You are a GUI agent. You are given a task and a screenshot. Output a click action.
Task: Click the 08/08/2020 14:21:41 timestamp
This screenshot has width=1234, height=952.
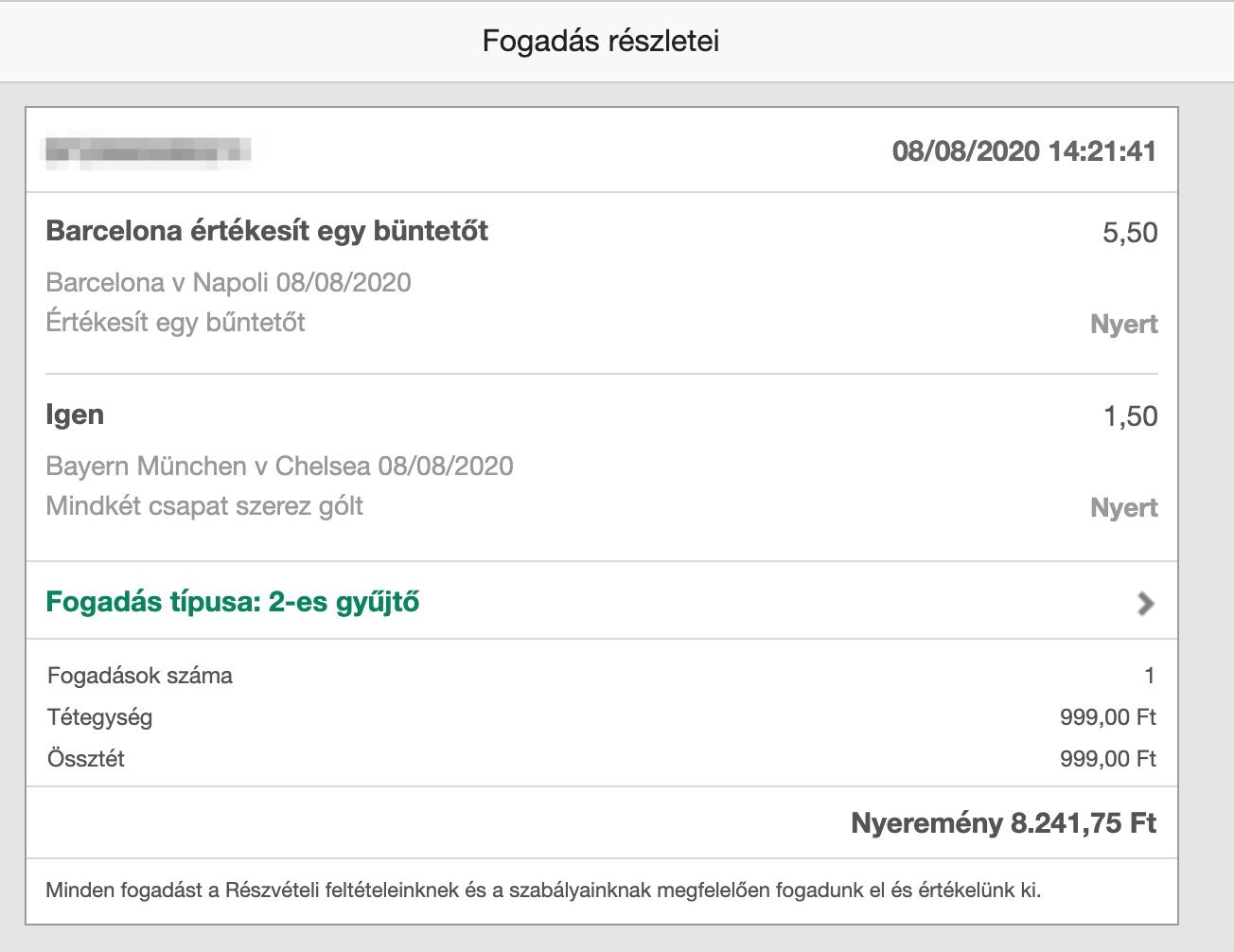(1024, 151)
